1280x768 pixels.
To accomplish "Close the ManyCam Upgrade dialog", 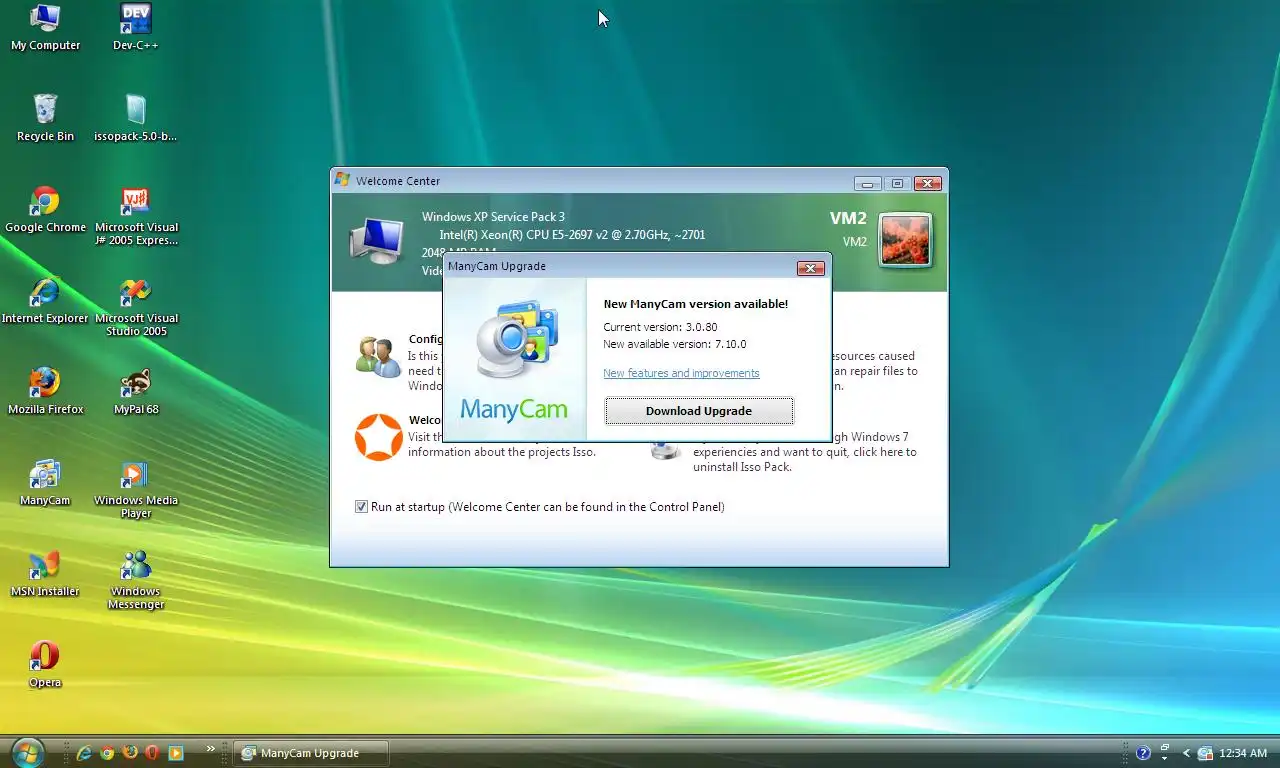I will [811, 268].
